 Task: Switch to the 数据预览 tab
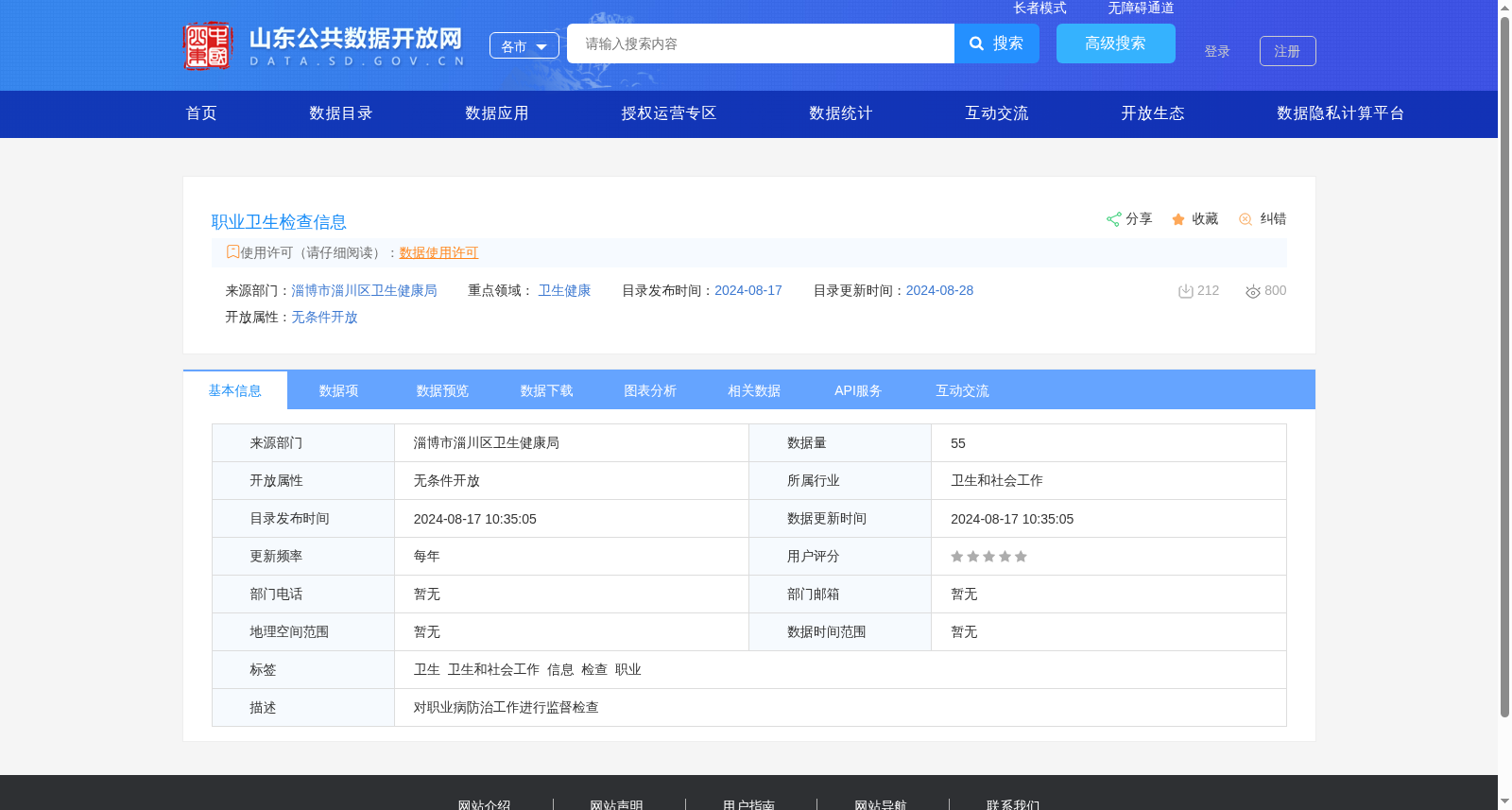click(443, 390)
